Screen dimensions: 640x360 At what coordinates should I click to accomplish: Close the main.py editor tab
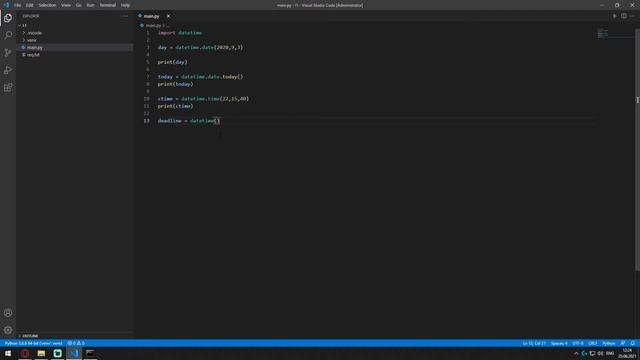(x=168, y=16)
